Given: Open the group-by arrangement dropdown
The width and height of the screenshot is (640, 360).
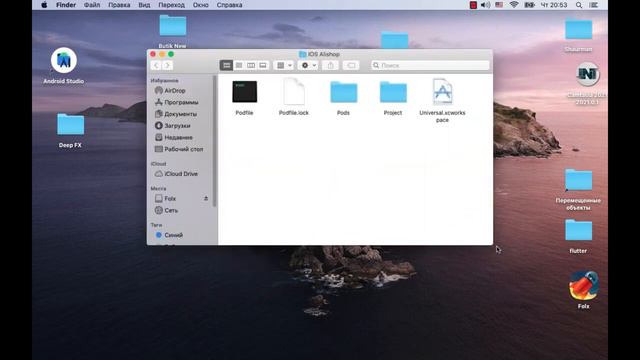Looking at the screenshot, I should coord(284,65).
